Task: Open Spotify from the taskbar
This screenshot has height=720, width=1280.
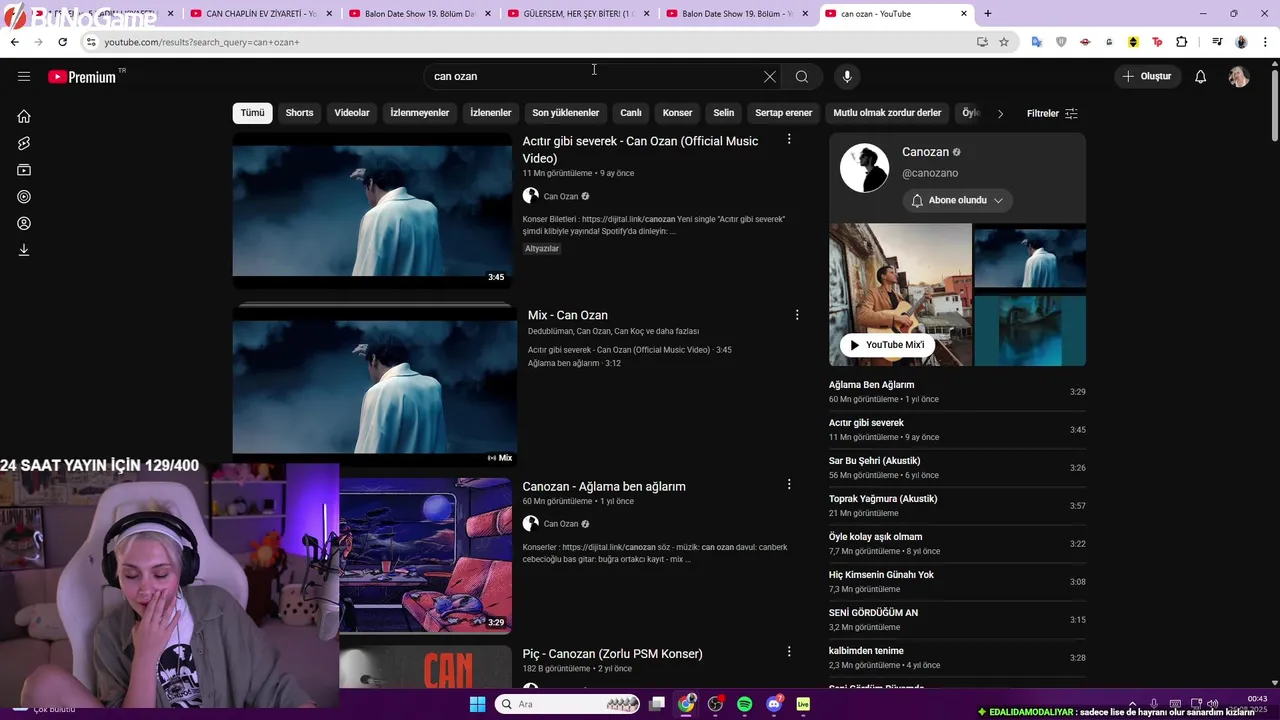Action: (x=744, y=705)
